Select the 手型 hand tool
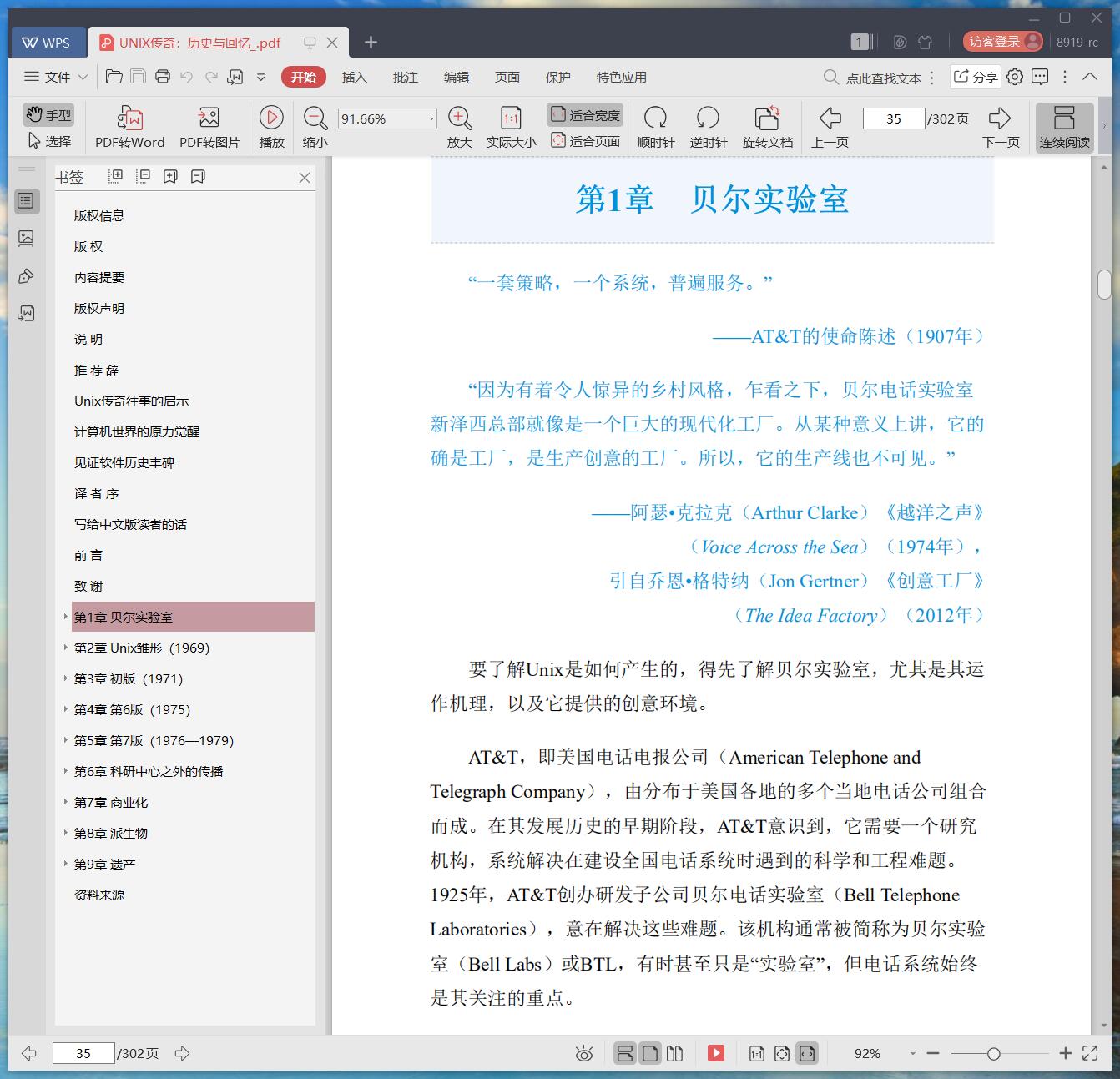This screenshot has width=1120, height=1079. pyautogui.click(x=48, y=114)
